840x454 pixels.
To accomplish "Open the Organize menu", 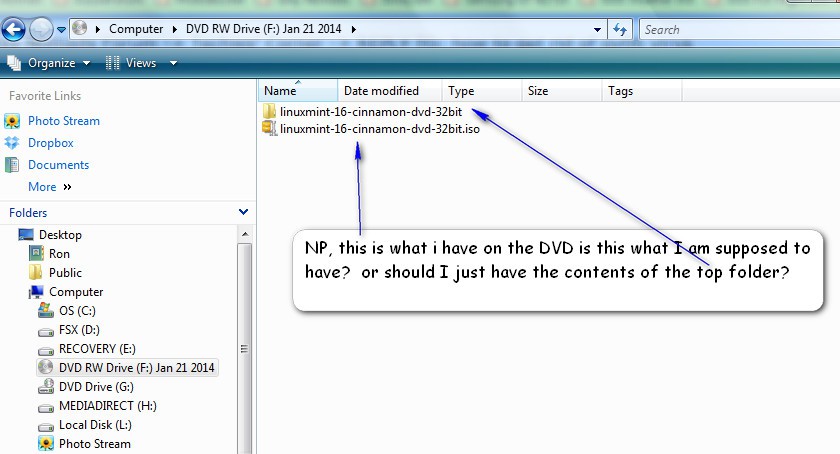I will 50,63.
